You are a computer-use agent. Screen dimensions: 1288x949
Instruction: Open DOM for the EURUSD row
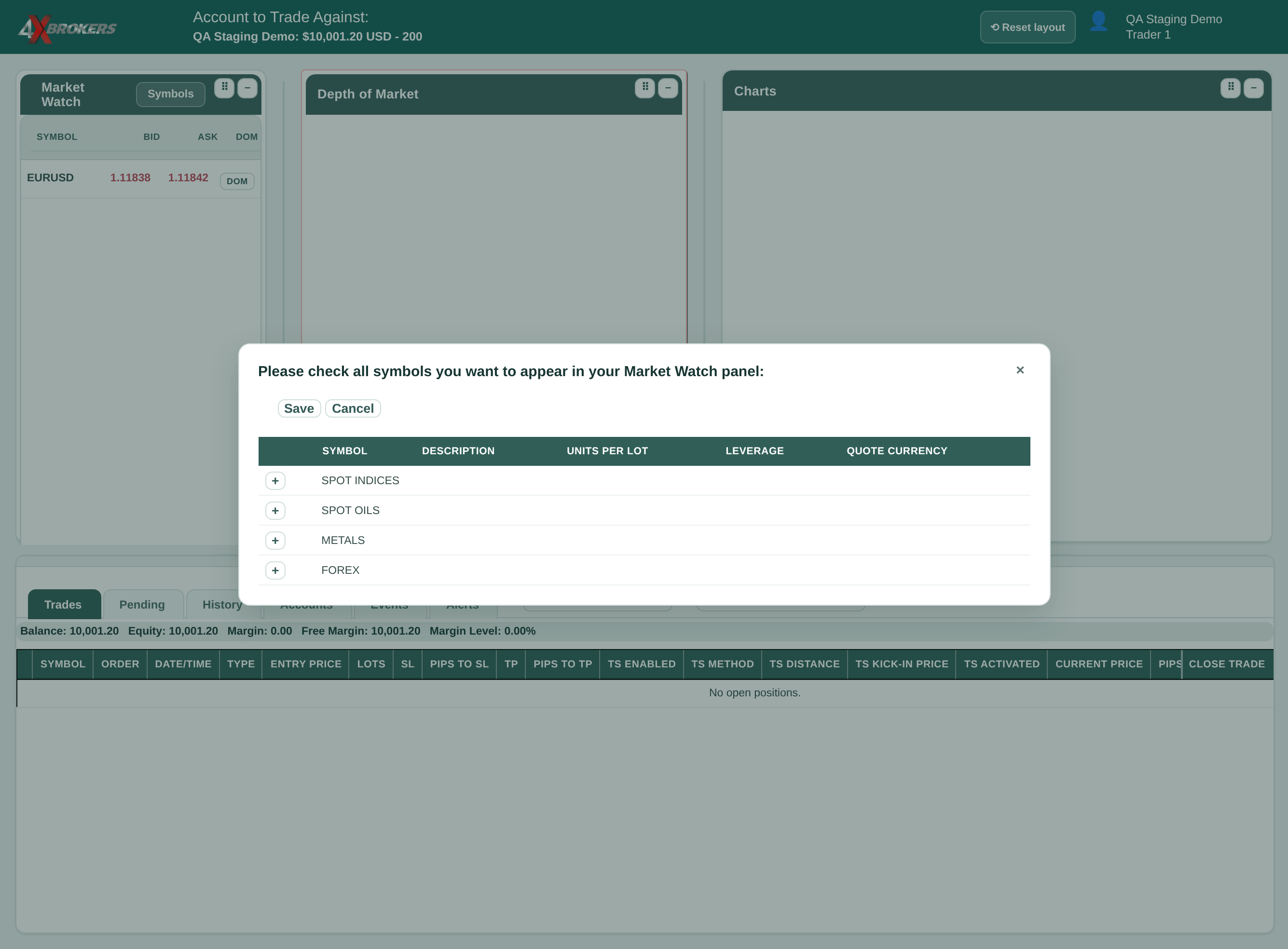pos(237,181)
